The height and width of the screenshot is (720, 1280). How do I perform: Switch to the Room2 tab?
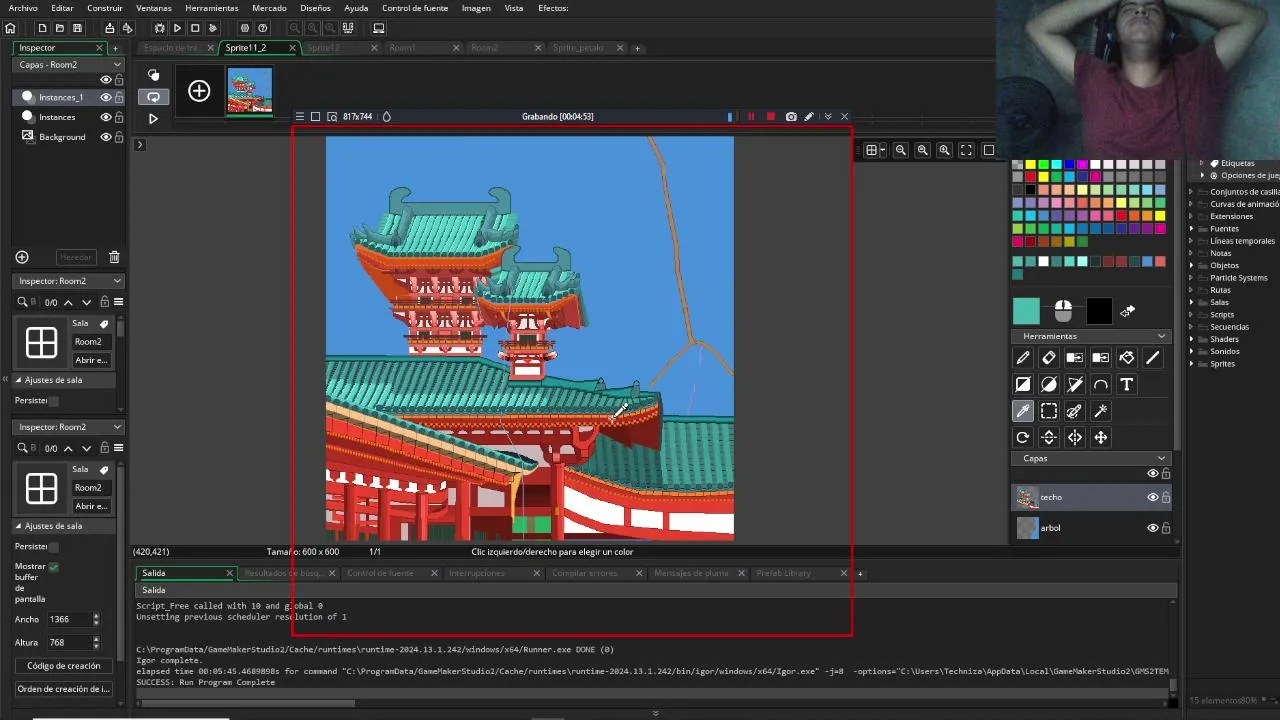[485, 48]
